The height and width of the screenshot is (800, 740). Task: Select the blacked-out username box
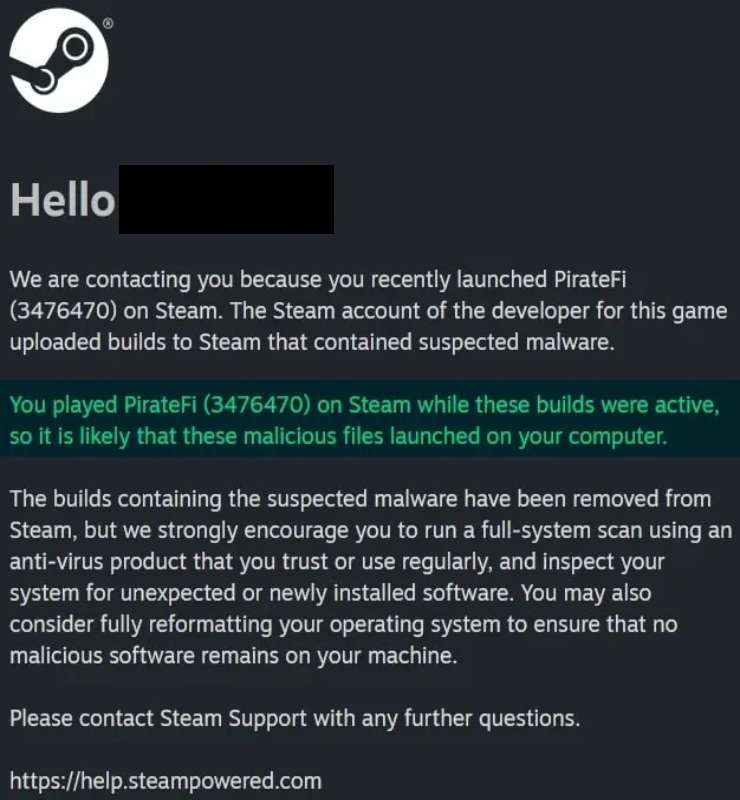(x=226, y=200)
